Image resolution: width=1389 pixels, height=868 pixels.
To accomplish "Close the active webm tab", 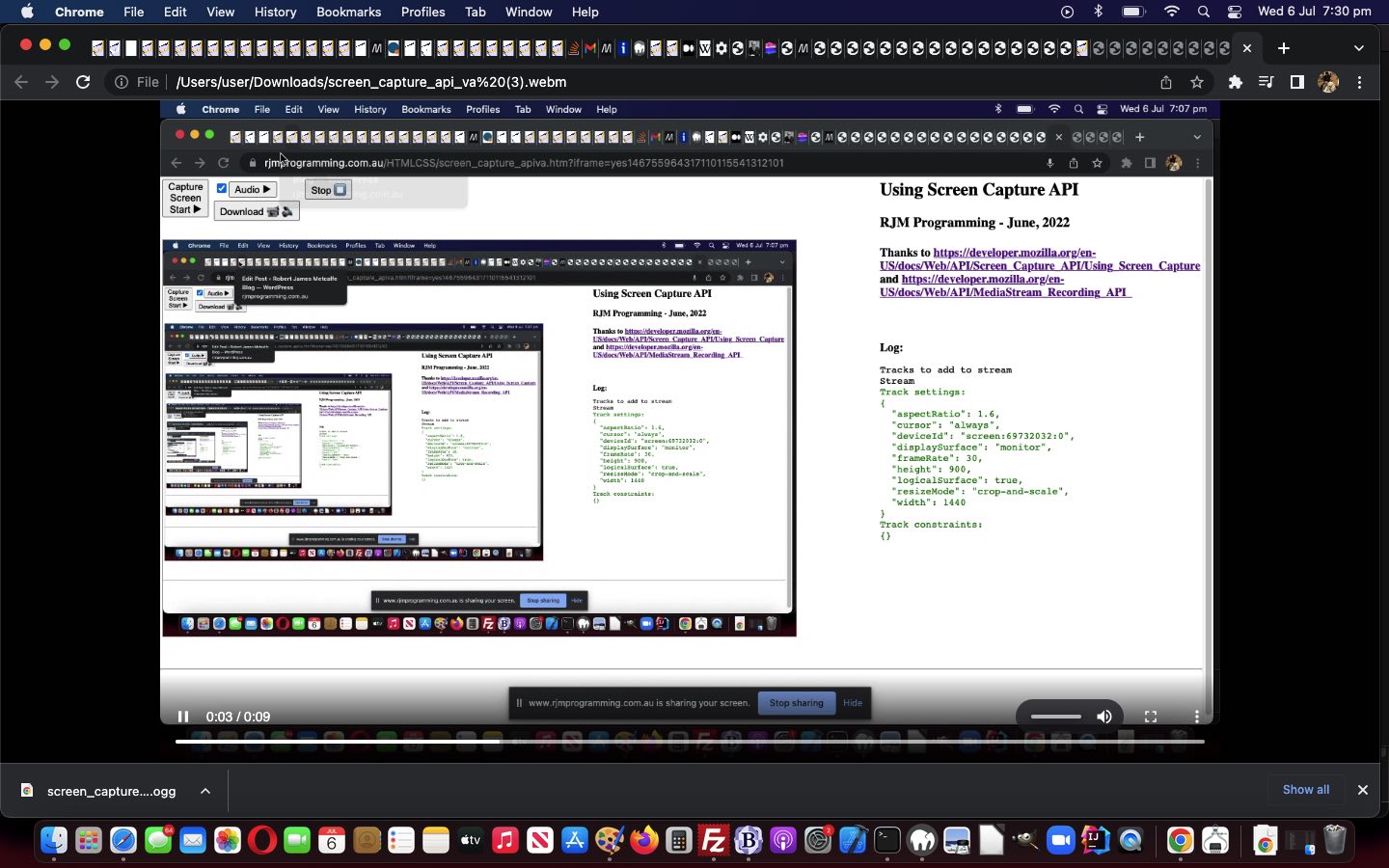I will [1247, 47].
